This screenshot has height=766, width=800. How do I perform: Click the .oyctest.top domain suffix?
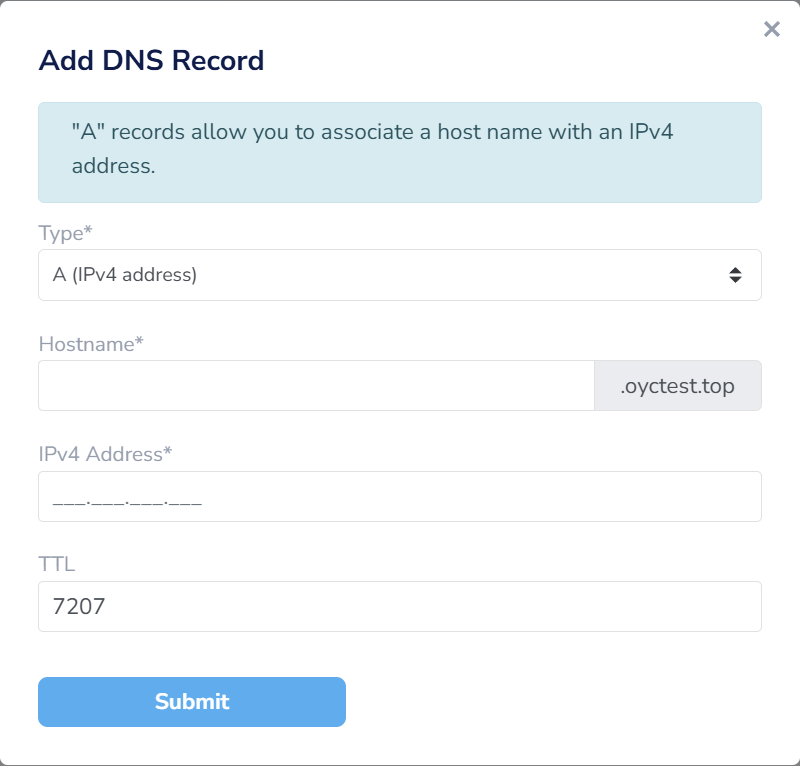678,386
